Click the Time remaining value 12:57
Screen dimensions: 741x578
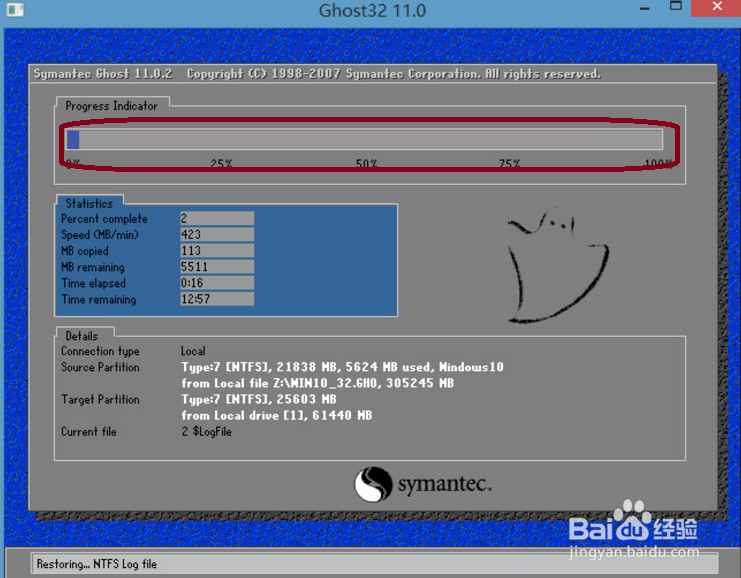pos(217,299)
